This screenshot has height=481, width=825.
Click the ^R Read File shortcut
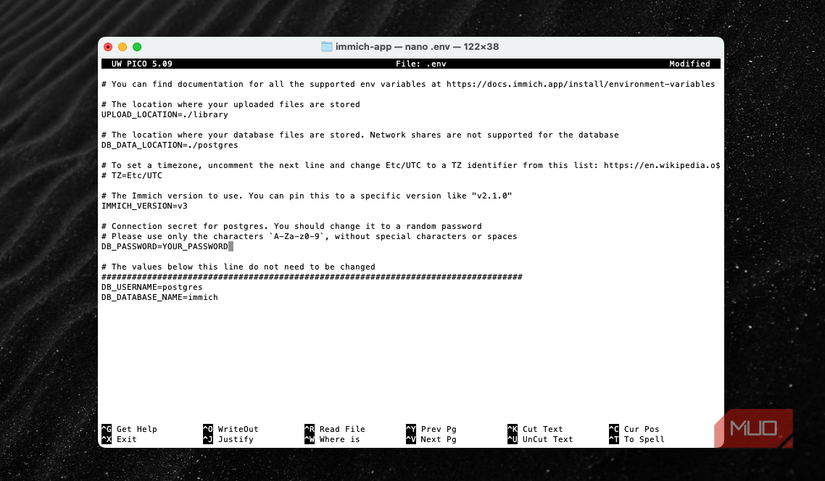(x=335, y=429)
